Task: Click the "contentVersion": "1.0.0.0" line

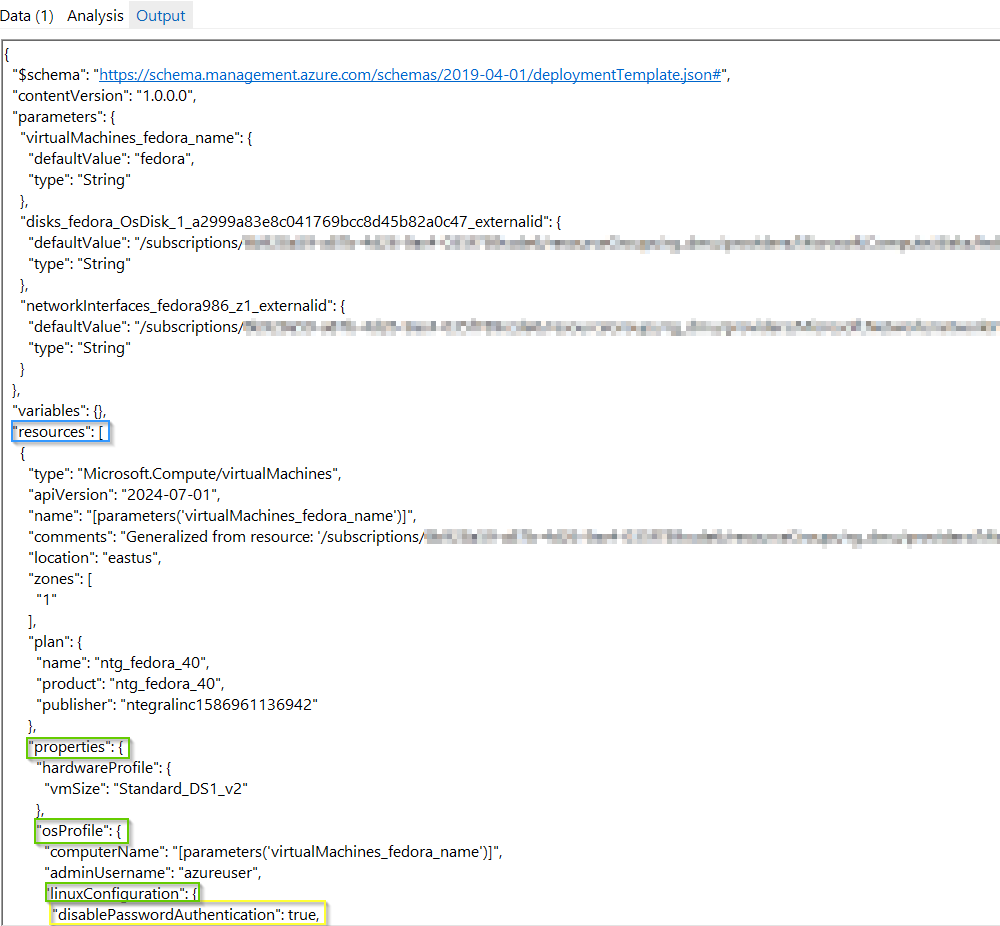Action: tap(105, 96)
